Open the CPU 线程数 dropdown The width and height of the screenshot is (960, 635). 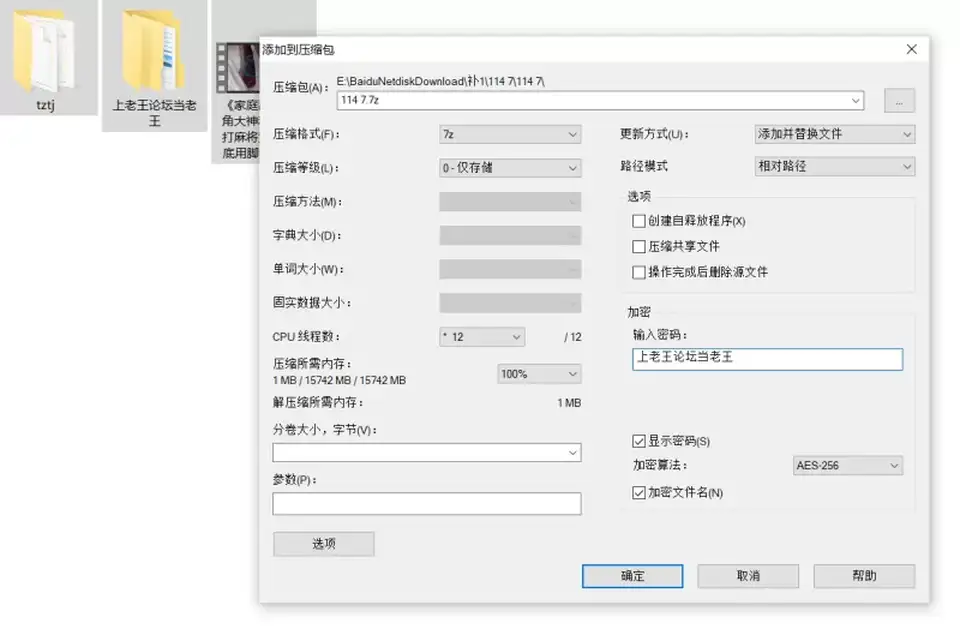(x=482, y=337)
